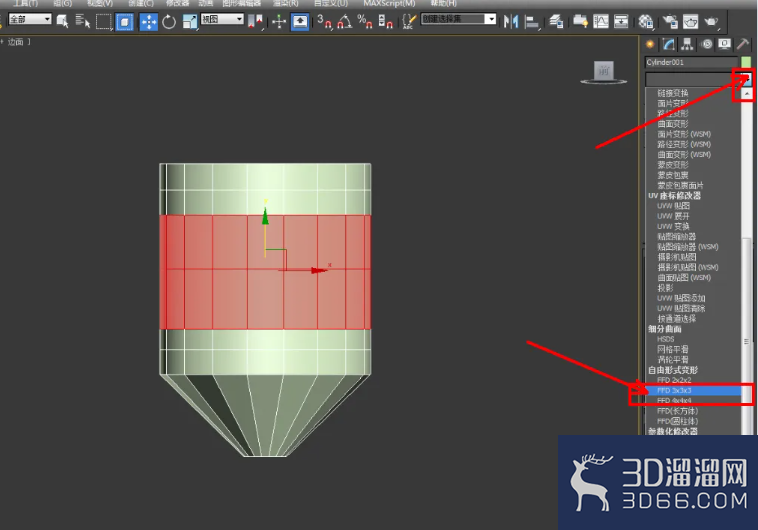This screenshot has height=530, width=758.
Task: Click the Mirror tool icon
Action: pos(510,21)
